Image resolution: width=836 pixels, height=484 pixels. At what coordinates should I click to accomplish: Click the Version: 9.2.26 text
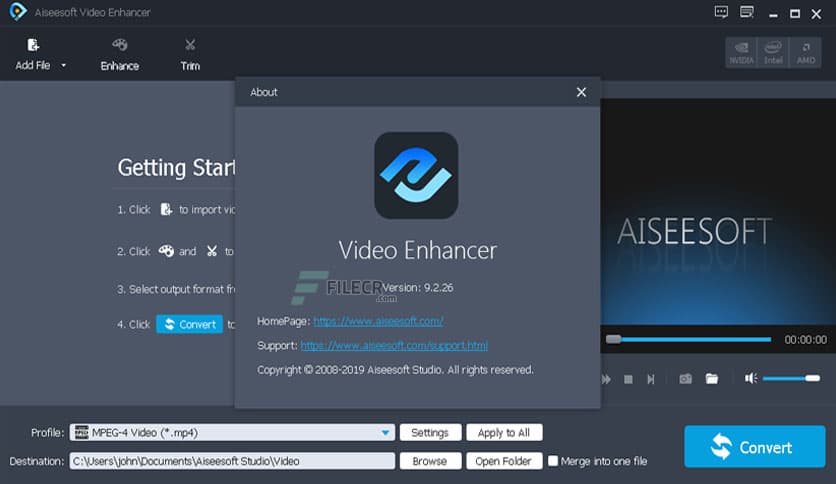point(417,287)
